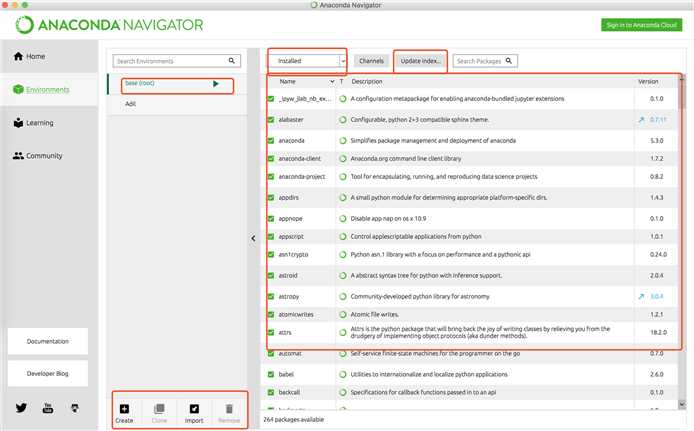
Task: Open the Documentation button
Action: [x=48, y=341]
